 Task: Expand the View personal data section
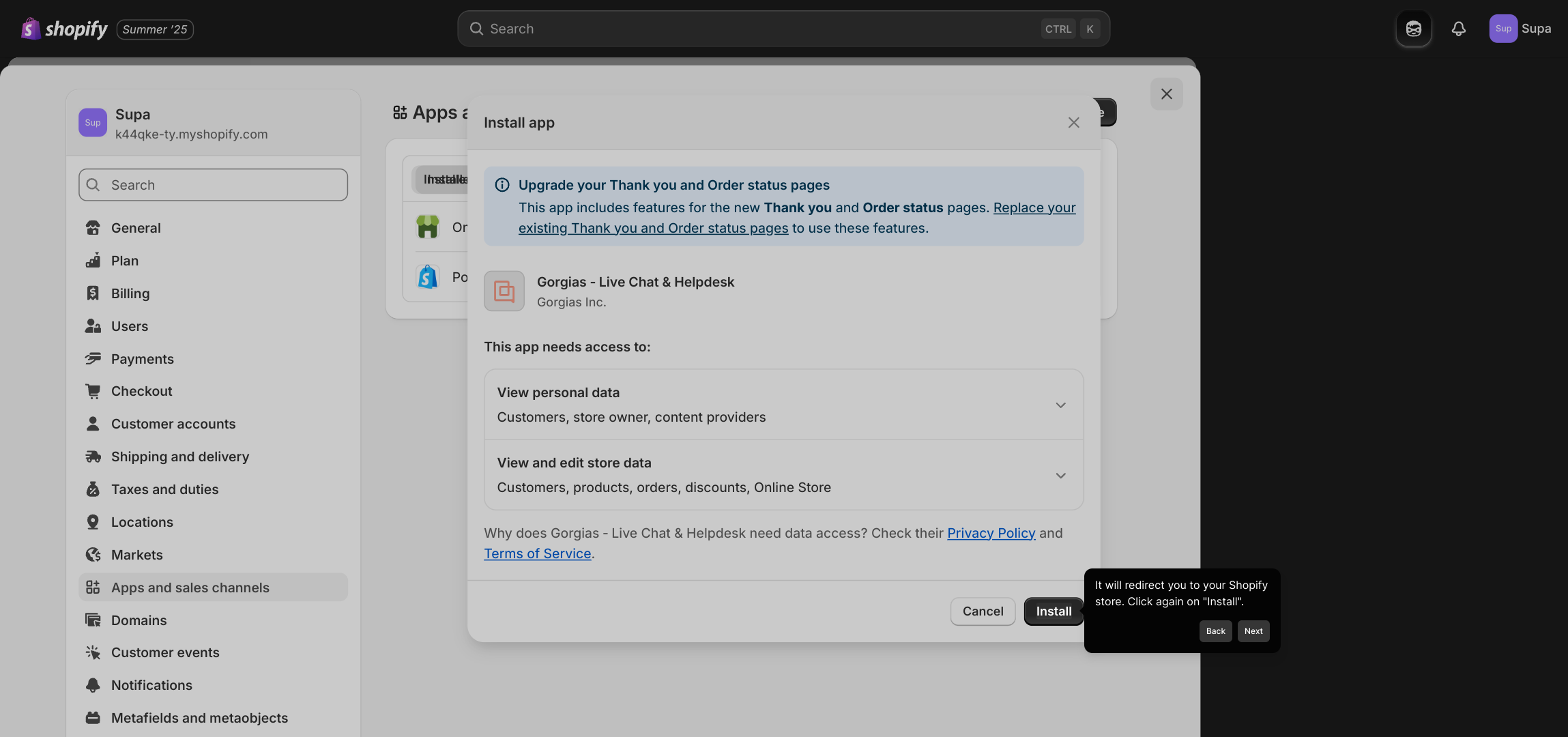[x=783, y=405]
